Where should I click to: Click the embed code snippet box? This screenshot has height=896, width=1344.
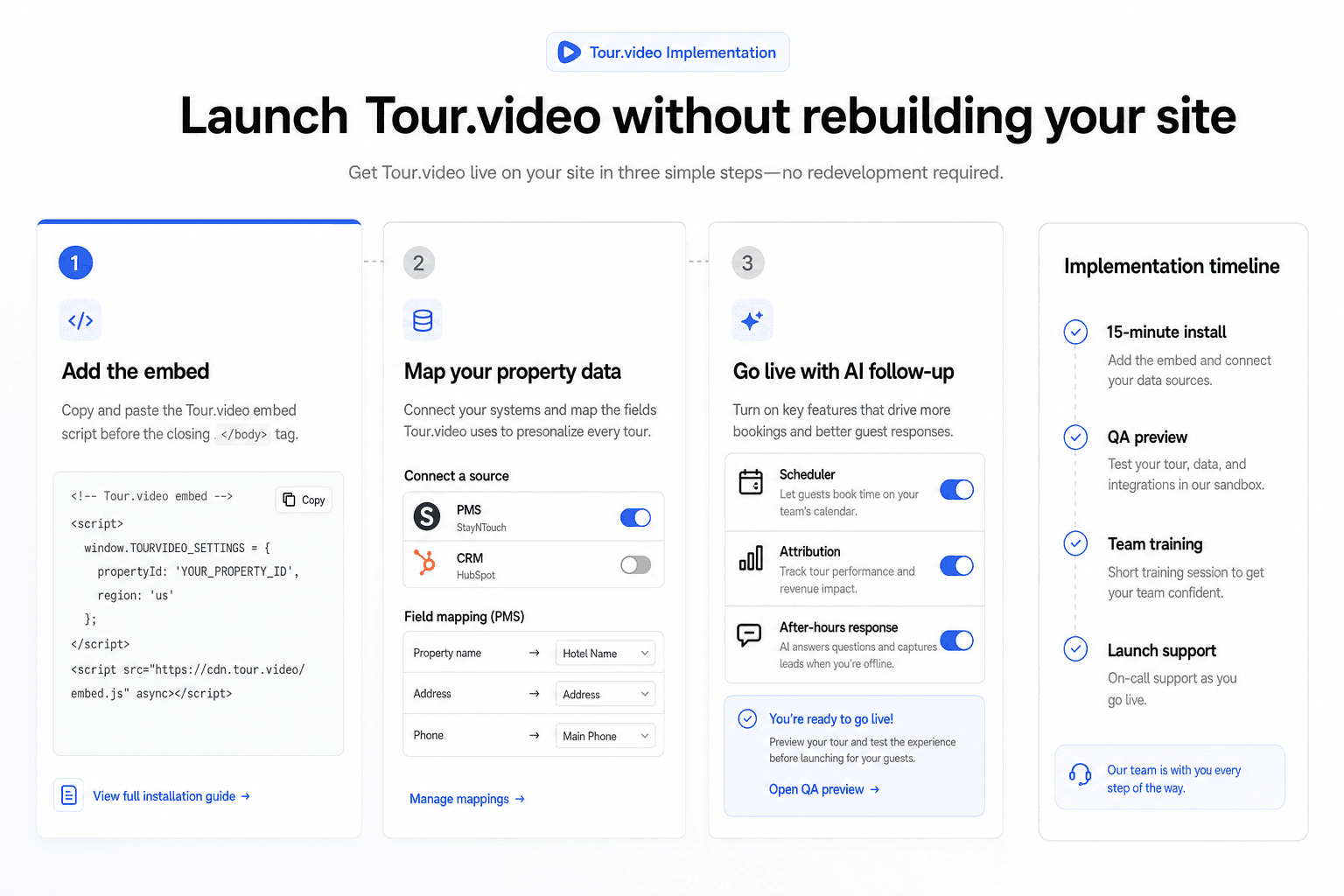[x=199, y=613]
